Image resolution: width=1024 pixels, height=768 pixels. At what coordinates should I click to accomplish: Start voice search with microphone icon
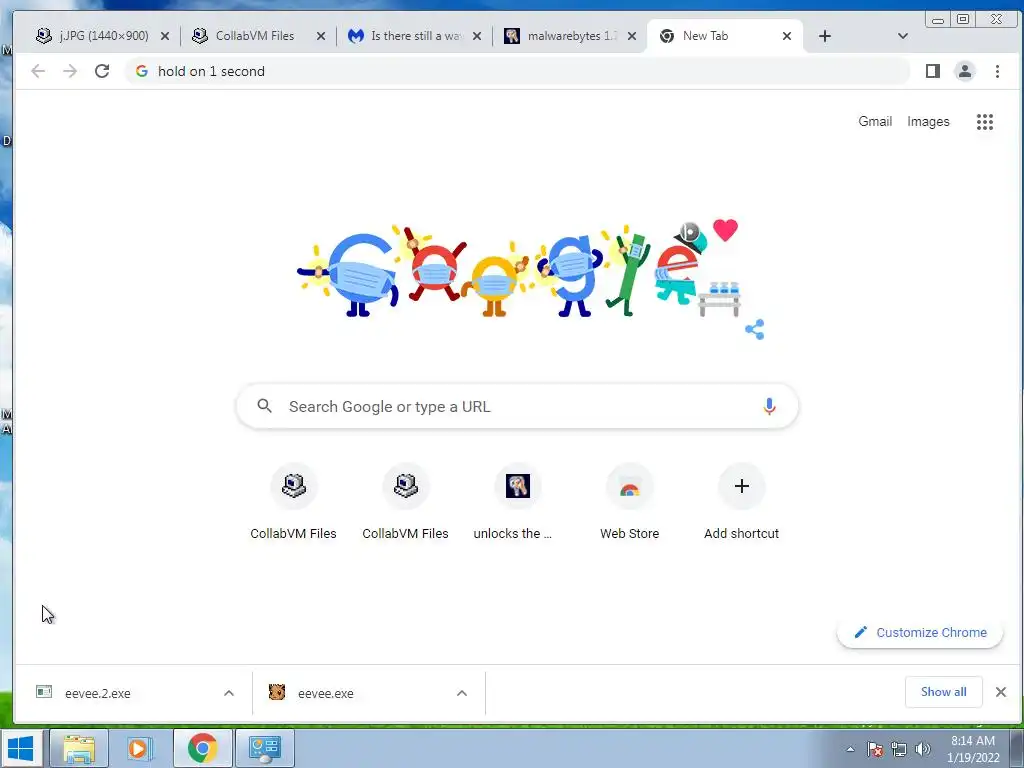[x=769, y=406]
